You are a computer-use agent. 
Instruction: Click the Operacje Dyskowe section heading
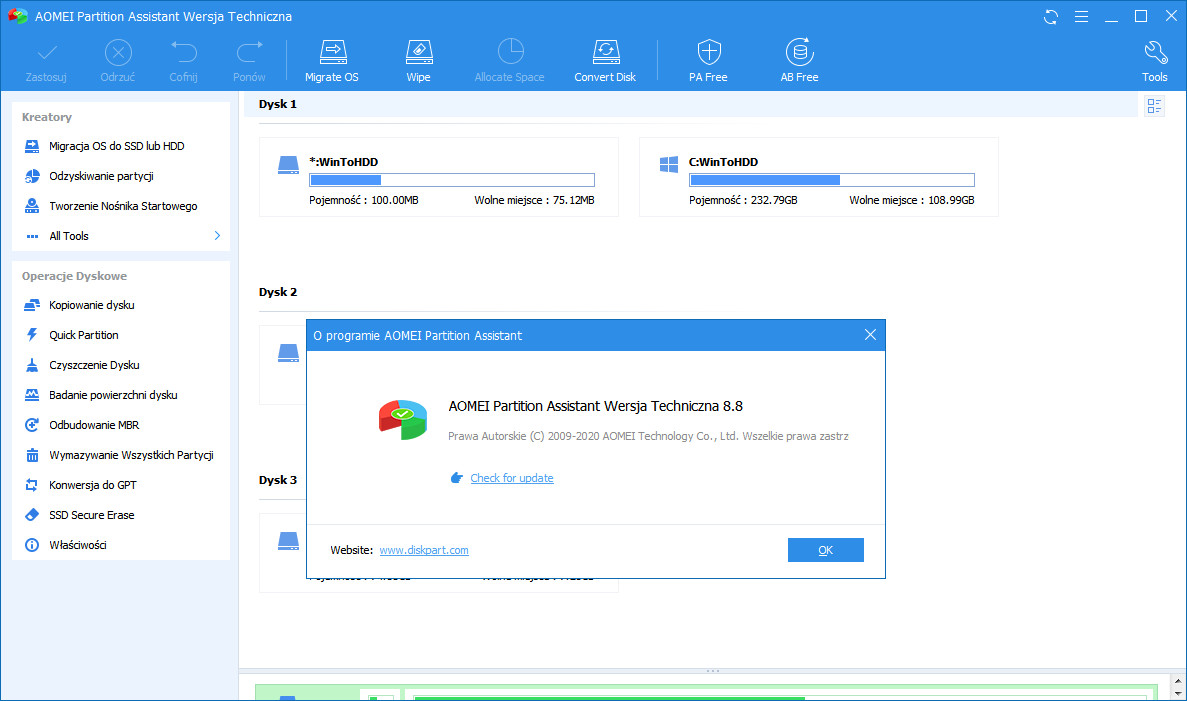(x=74, y=276)
